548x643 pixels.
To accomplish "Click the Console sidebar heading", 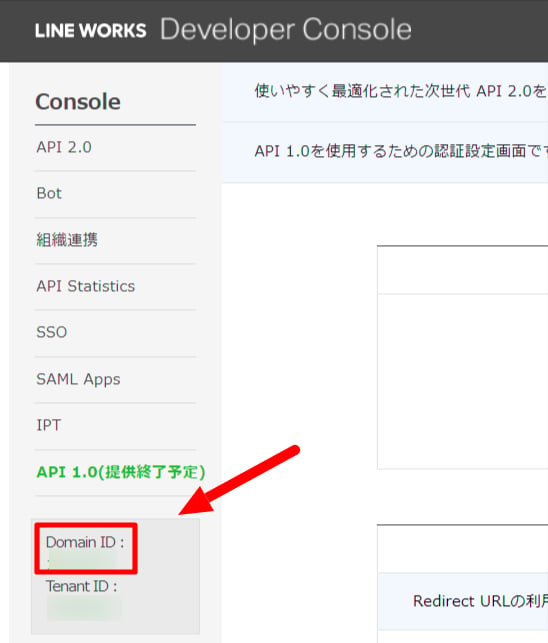I will point(78,102).
